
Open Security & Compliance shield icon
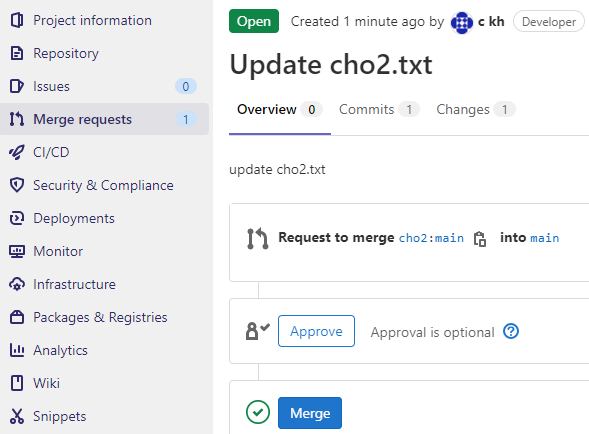coord(17,185)
